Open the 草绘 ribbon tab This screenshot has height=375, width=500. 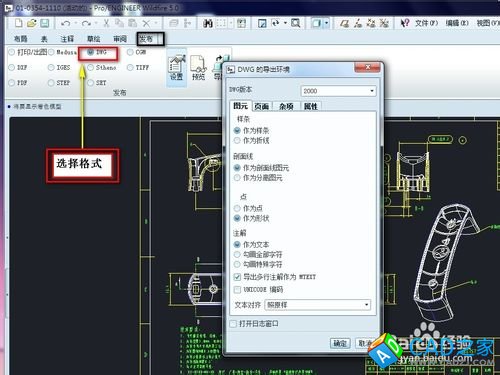coord(94,39)
